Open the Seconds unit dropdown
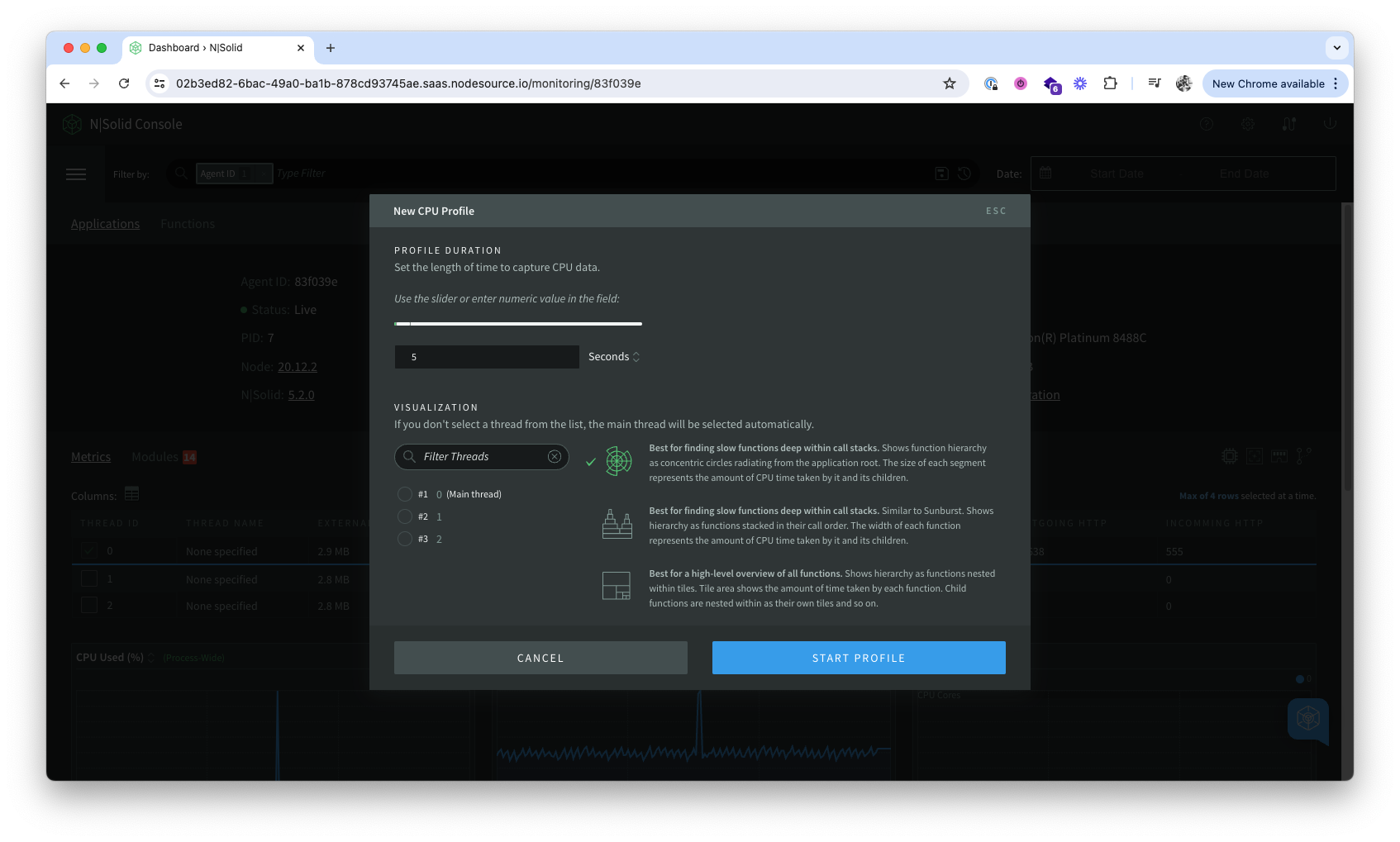Screen dimensions: 1400x842 (x=614, y=357)
